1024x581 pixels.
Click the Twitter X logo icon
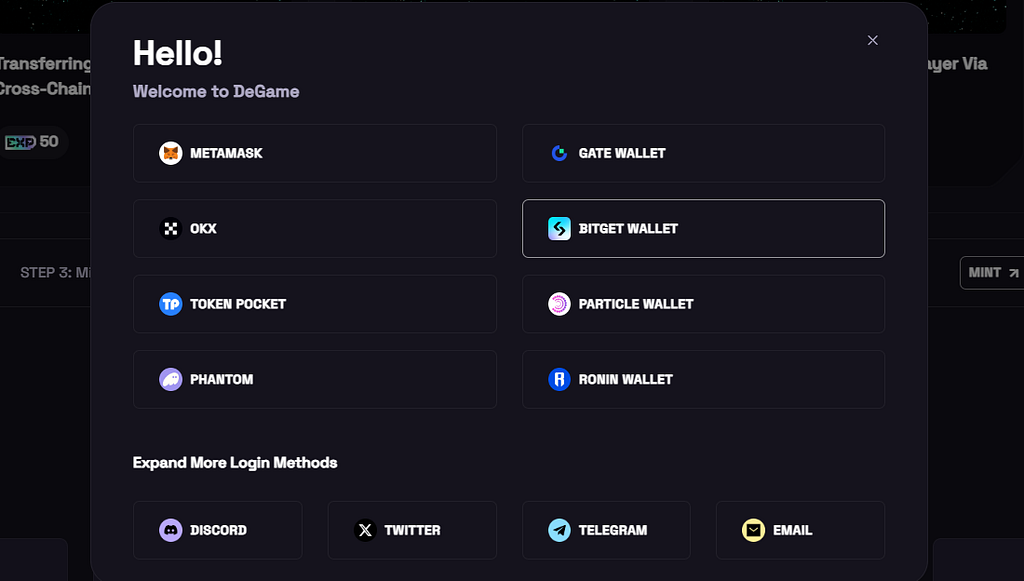(x=365, y=530)
